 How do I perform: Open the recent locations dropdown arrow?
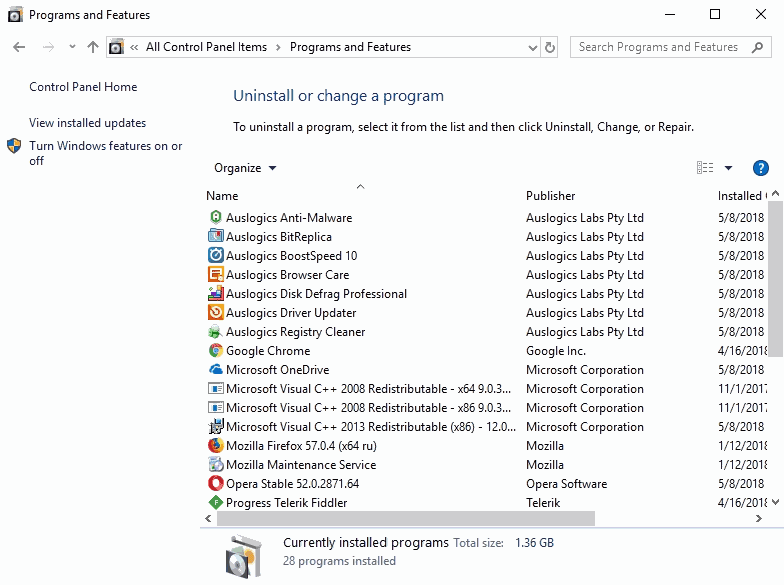coord(72,47)
